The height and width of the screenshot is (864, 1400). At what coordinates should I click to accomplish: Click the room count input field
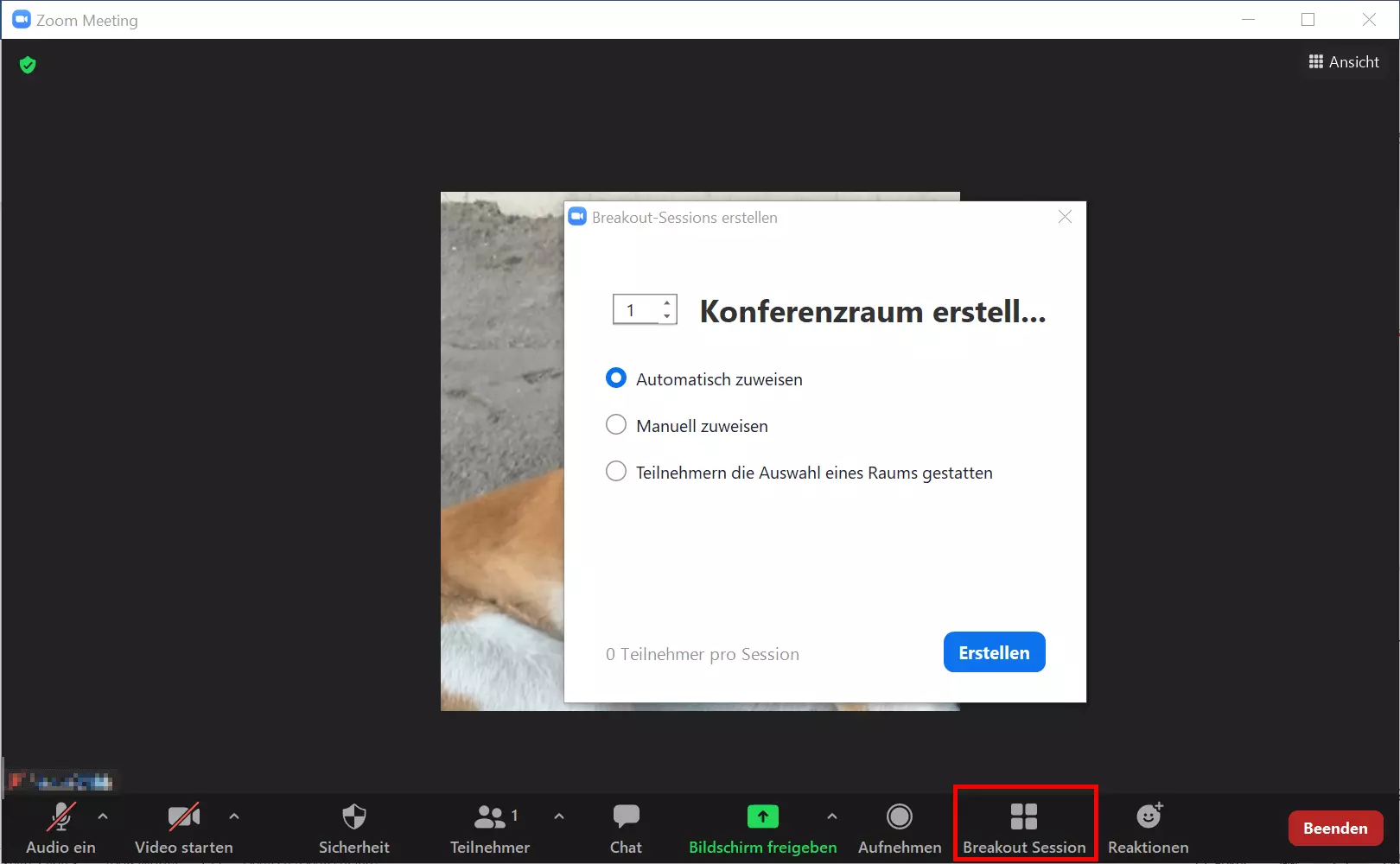point(637,309)
